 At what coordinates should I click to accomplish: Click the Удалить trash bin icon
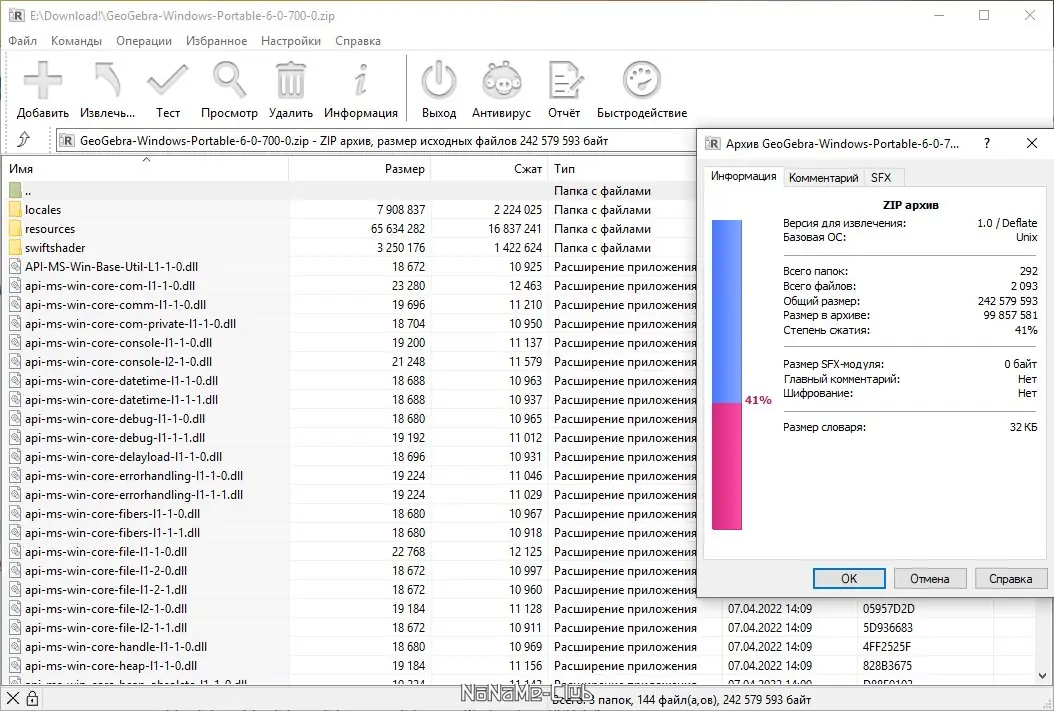(x=290, y=81)
